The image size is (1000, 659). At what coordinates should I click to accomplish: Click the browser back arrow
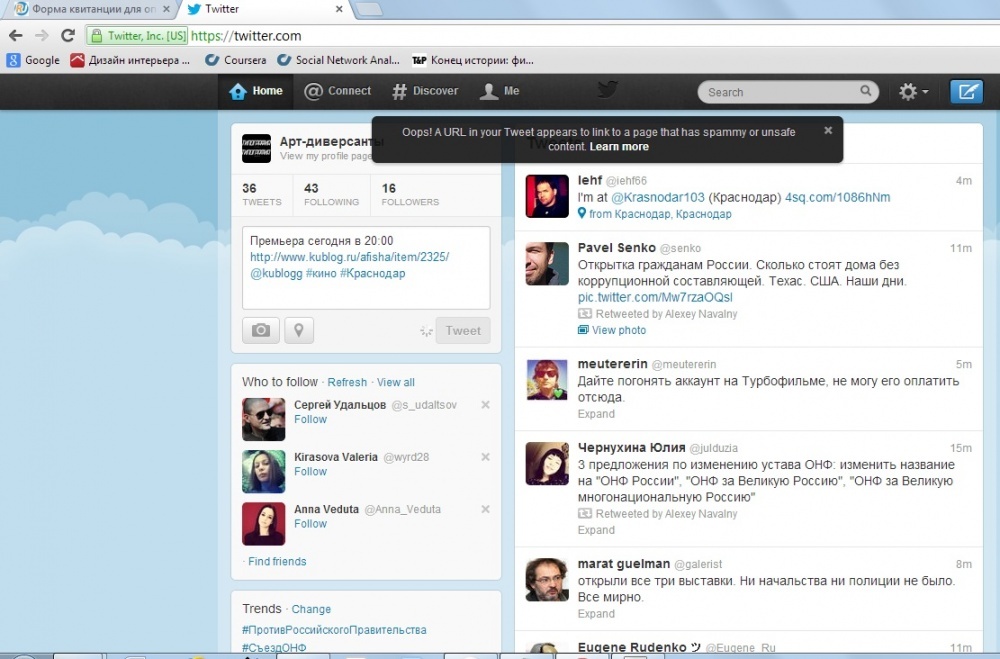coord(15,36)
